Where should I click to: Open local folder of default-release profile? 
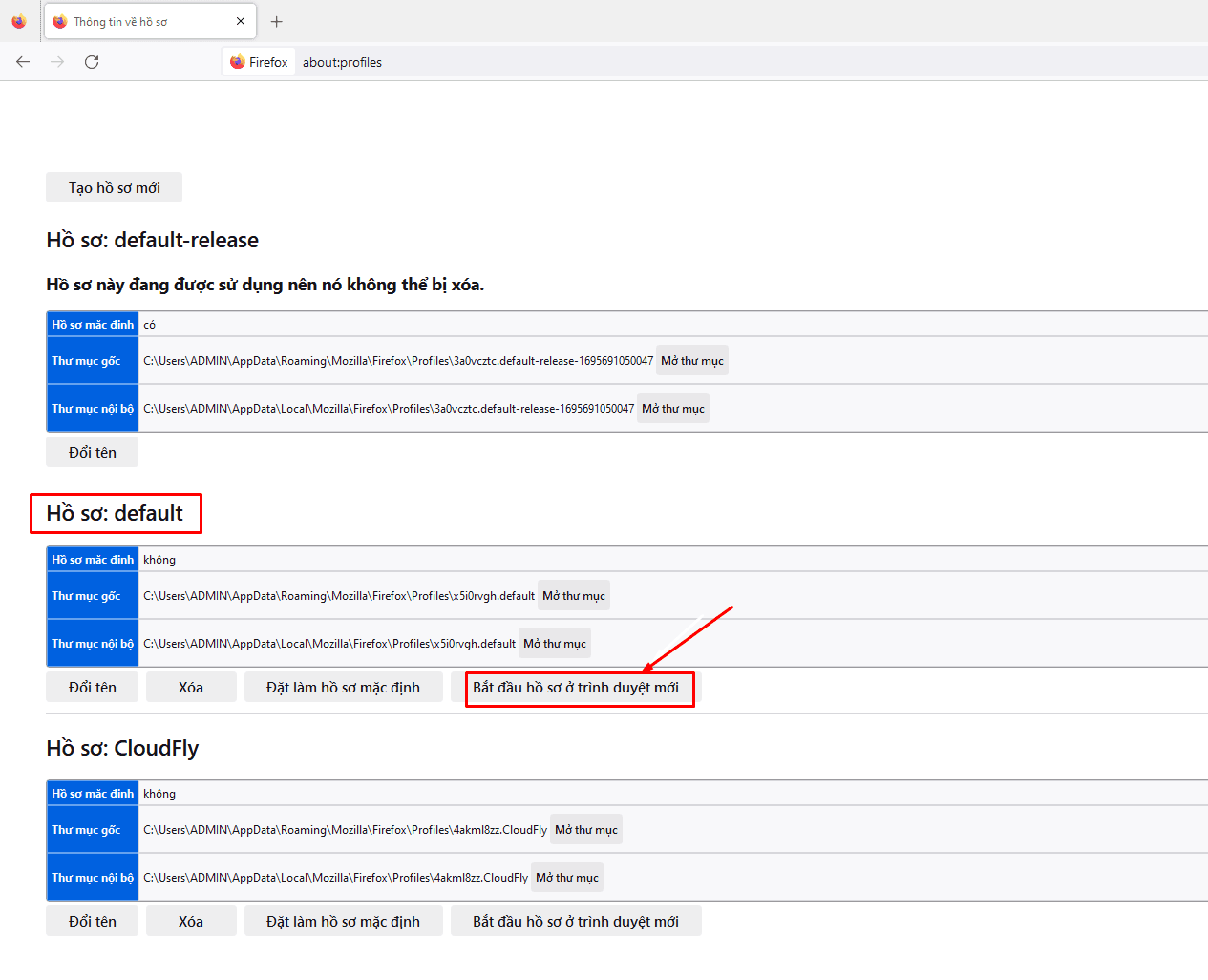coord(673,408)
